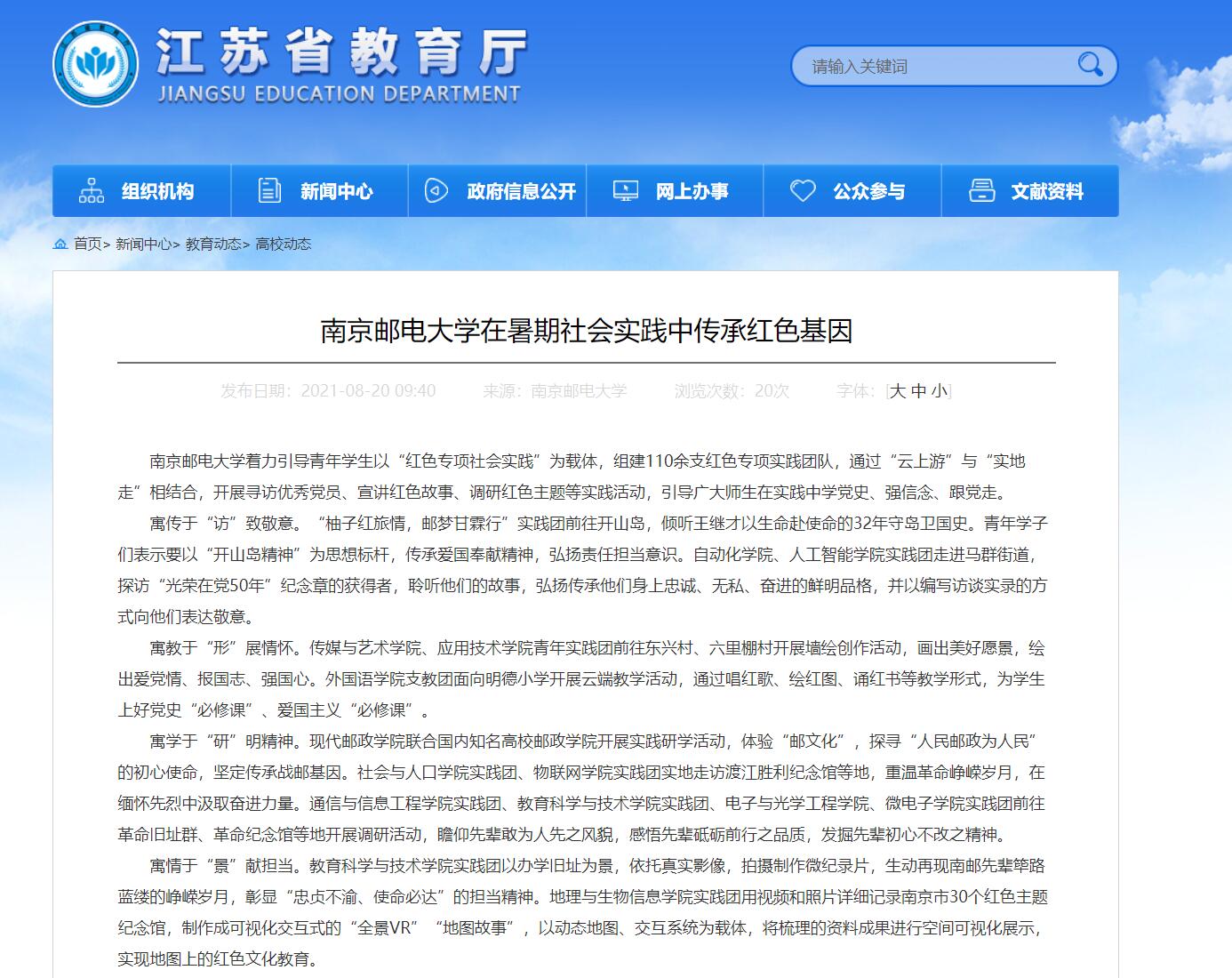Open the 新闻中心 navigation menu

pos(336,191)
